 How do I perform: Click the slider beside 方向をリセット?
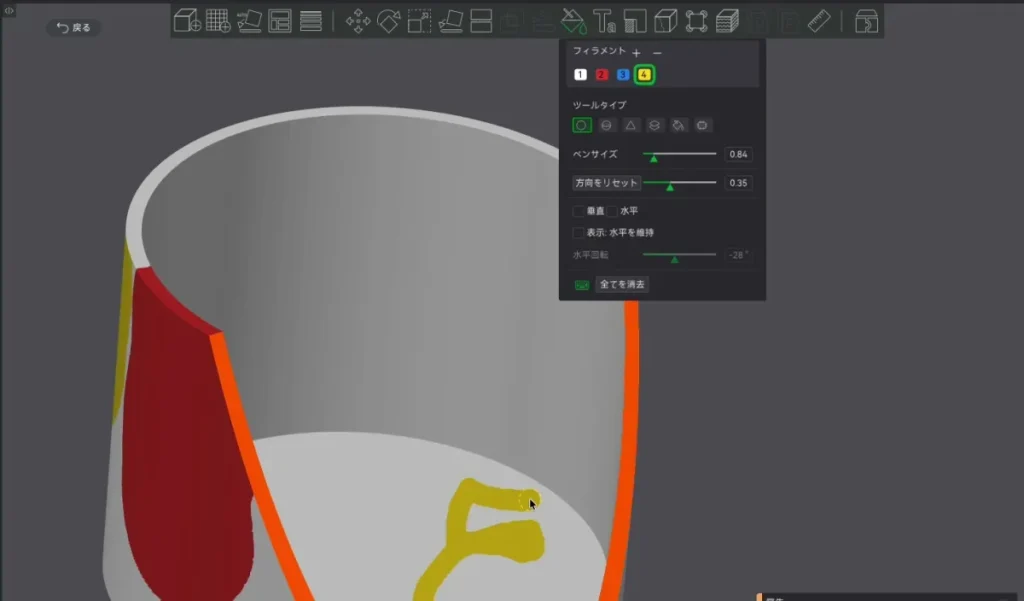coord(679,183)
